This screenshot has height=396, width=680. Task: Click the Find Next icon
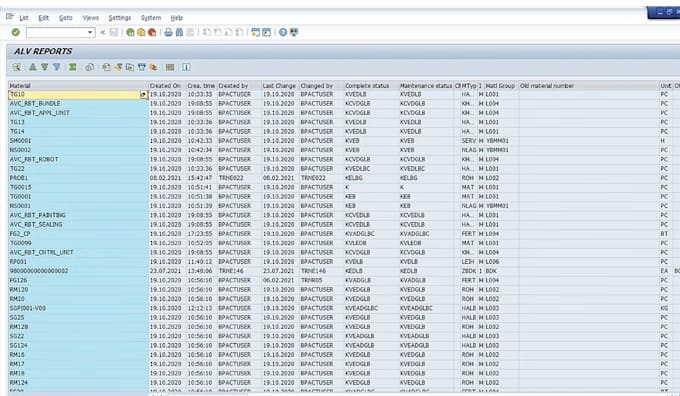point(190,32)
